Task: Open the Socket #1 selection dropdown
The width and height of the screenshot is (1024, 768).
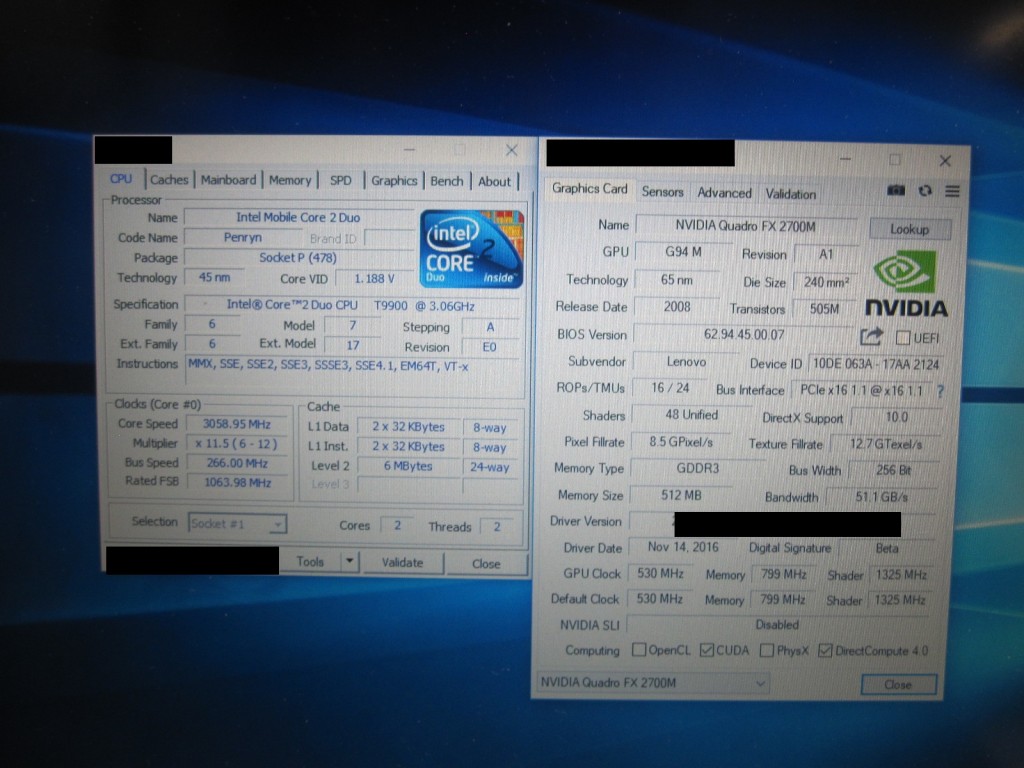Action: (x=237, y=524)
